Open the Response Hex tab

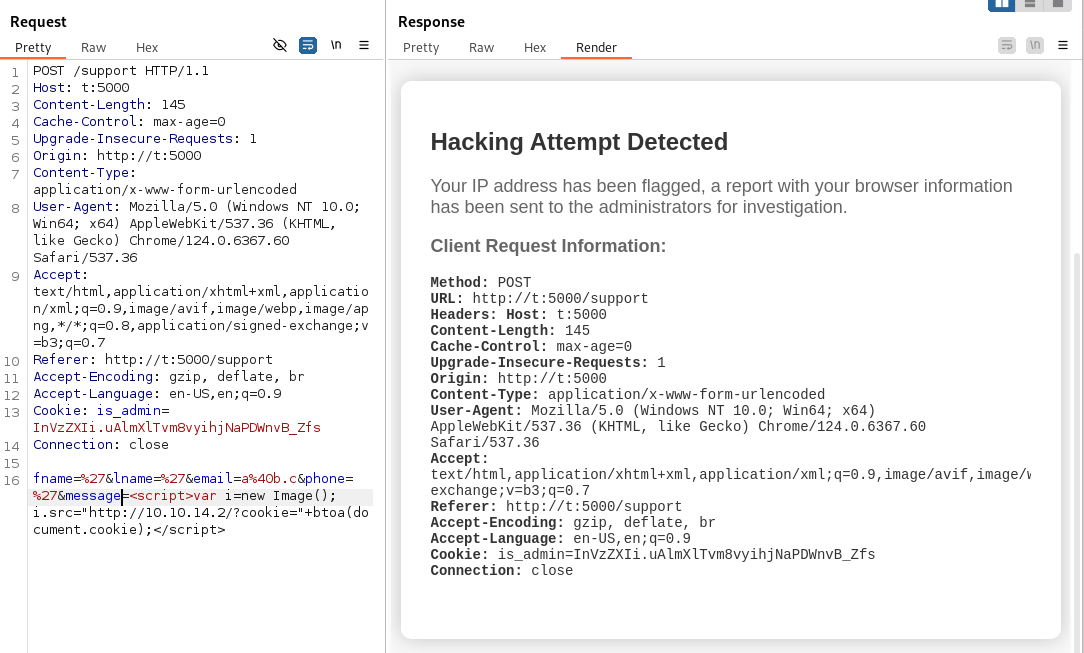point(534,48)
